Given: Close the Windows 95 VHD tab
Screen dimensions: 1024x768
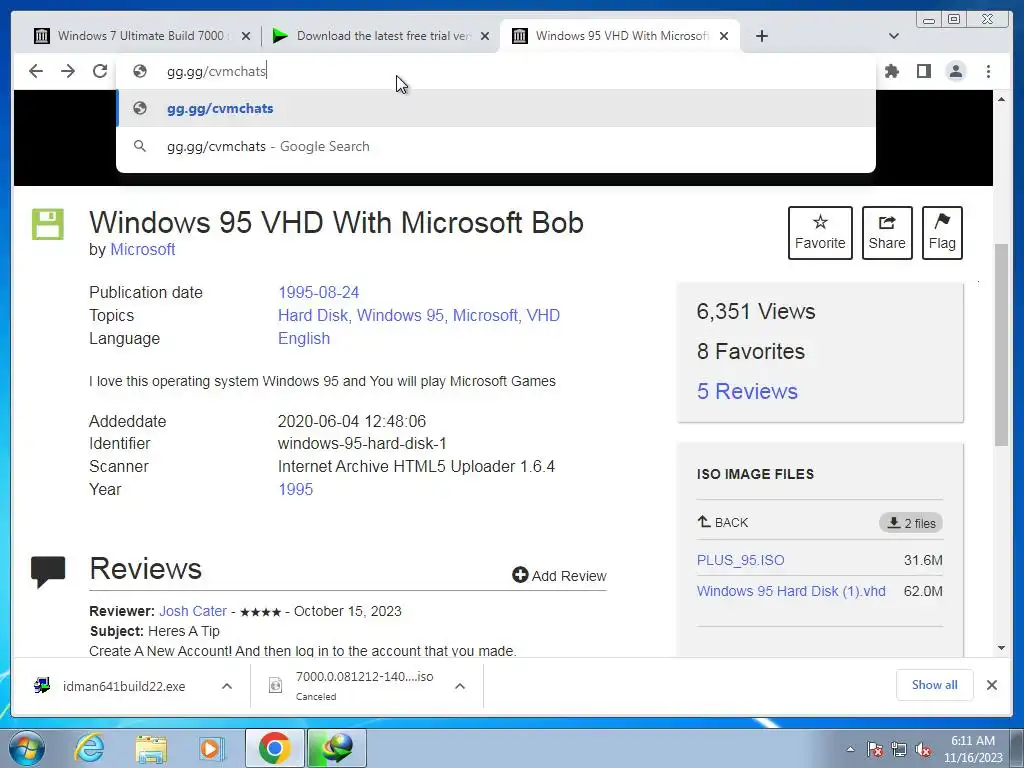Looking at the screenshot, I should click(x=724, y=36).
